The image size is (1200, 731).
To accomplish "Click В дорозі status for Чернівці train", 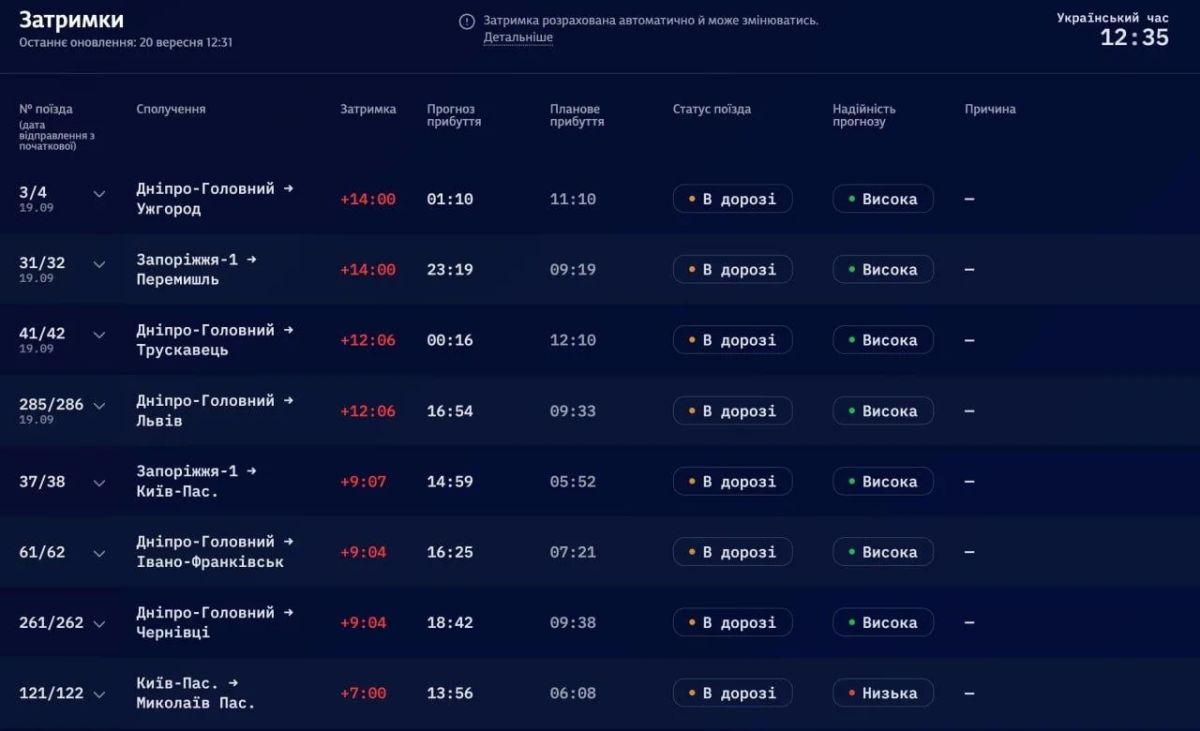I will 732,622.
